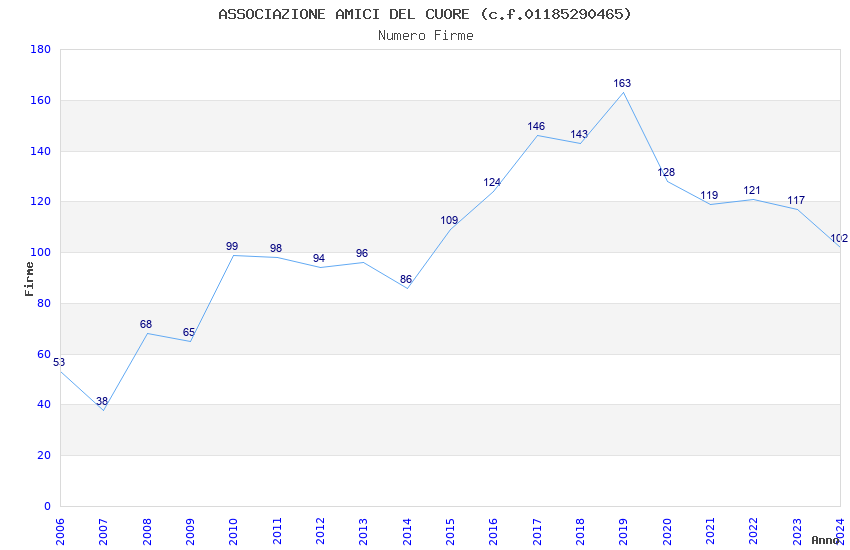The height and width of the screenshot is (550, 850).
Task: Select the data label 119 for 2021
Action: pyautogui.click(x=709, y=195)
